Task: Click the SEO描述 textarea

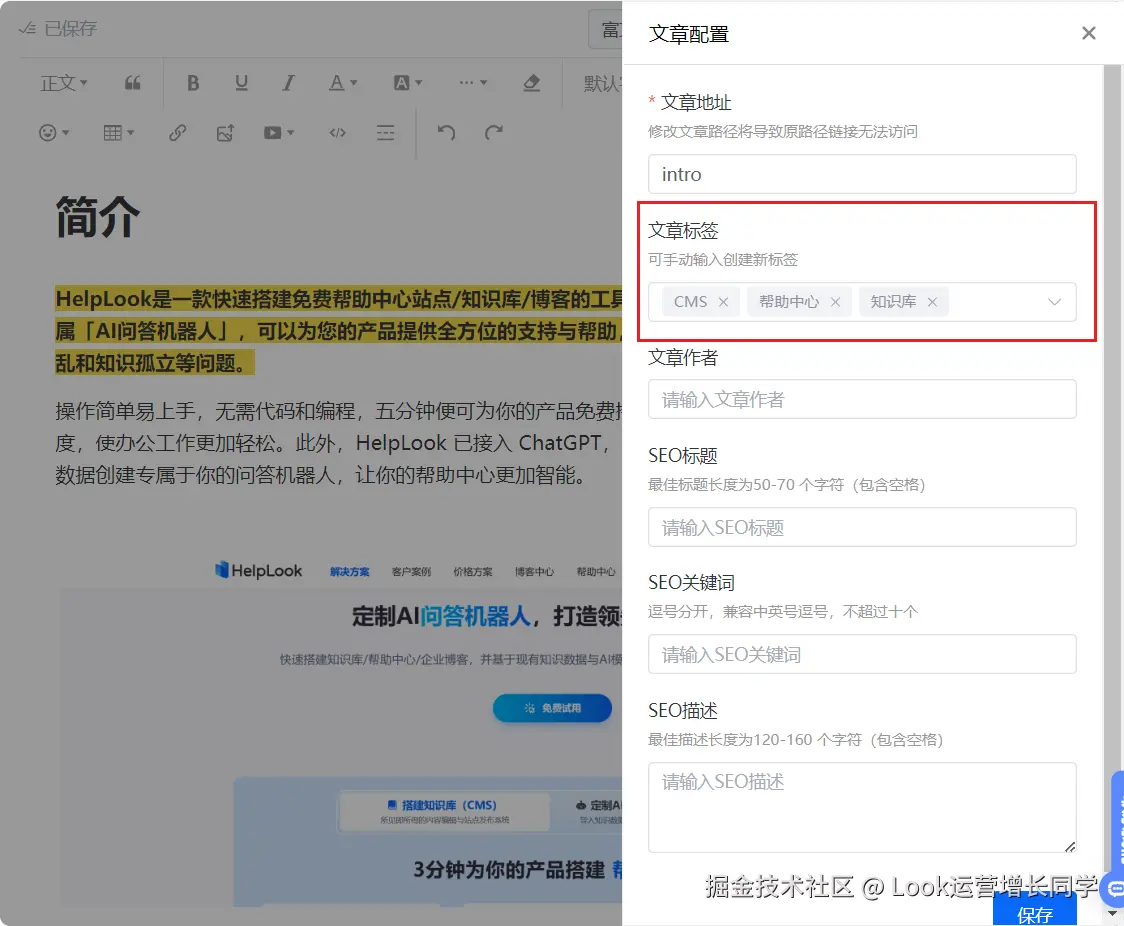Action: (862, 807)
